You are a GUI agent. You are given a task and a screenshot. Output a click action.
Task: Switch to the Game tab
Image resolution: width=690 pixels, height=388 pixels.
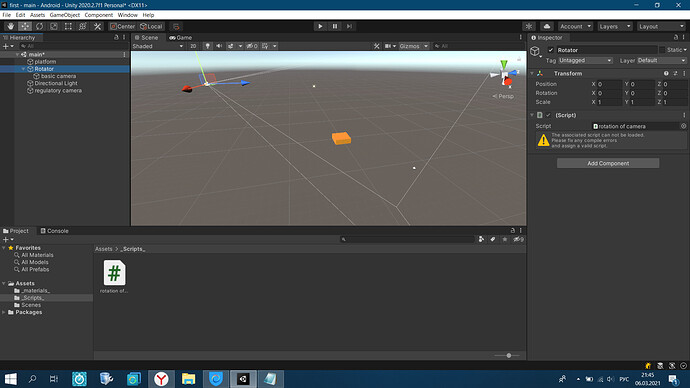tap(181, 37)
